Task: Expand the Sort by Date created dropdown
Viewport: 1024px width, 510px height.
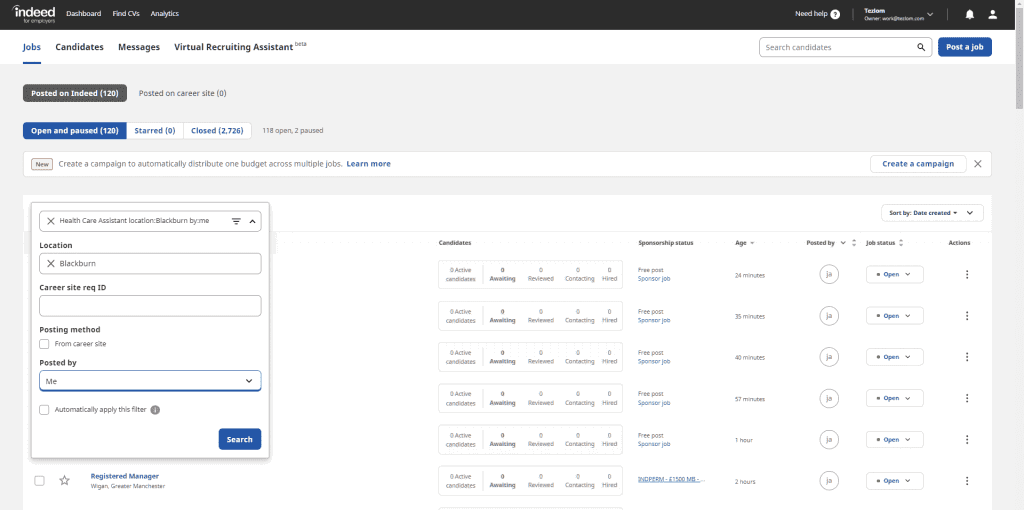Action: pyautogui.click(x=930, y=213)
